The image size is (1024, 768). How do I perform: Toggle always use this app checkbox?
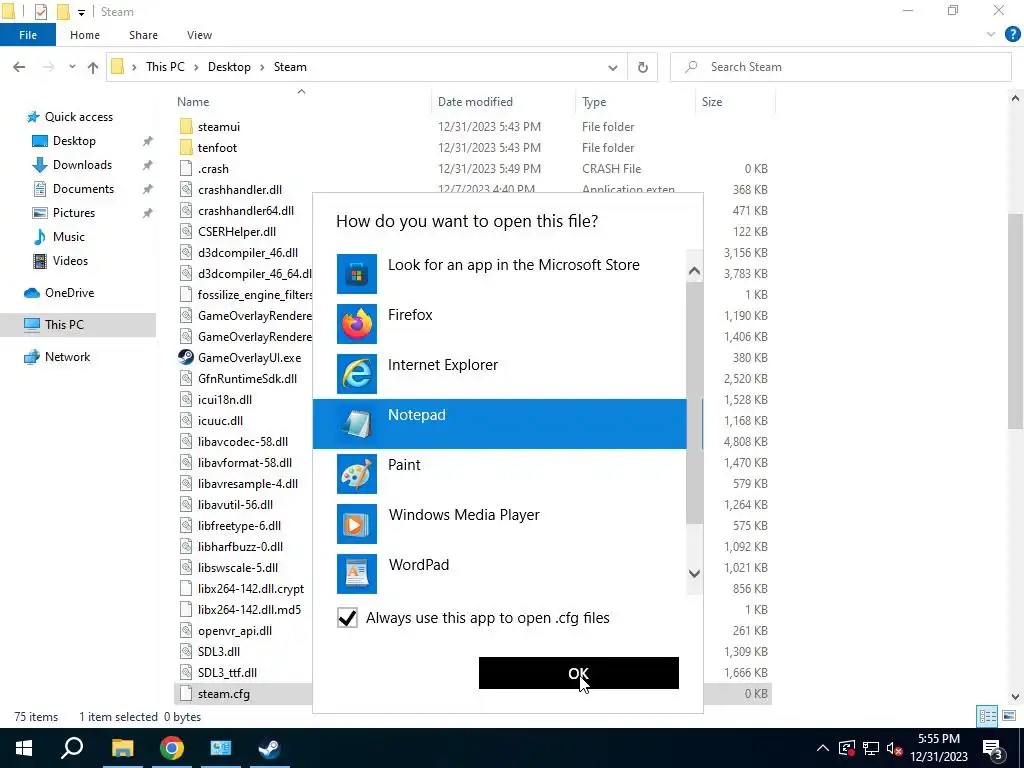347,618
